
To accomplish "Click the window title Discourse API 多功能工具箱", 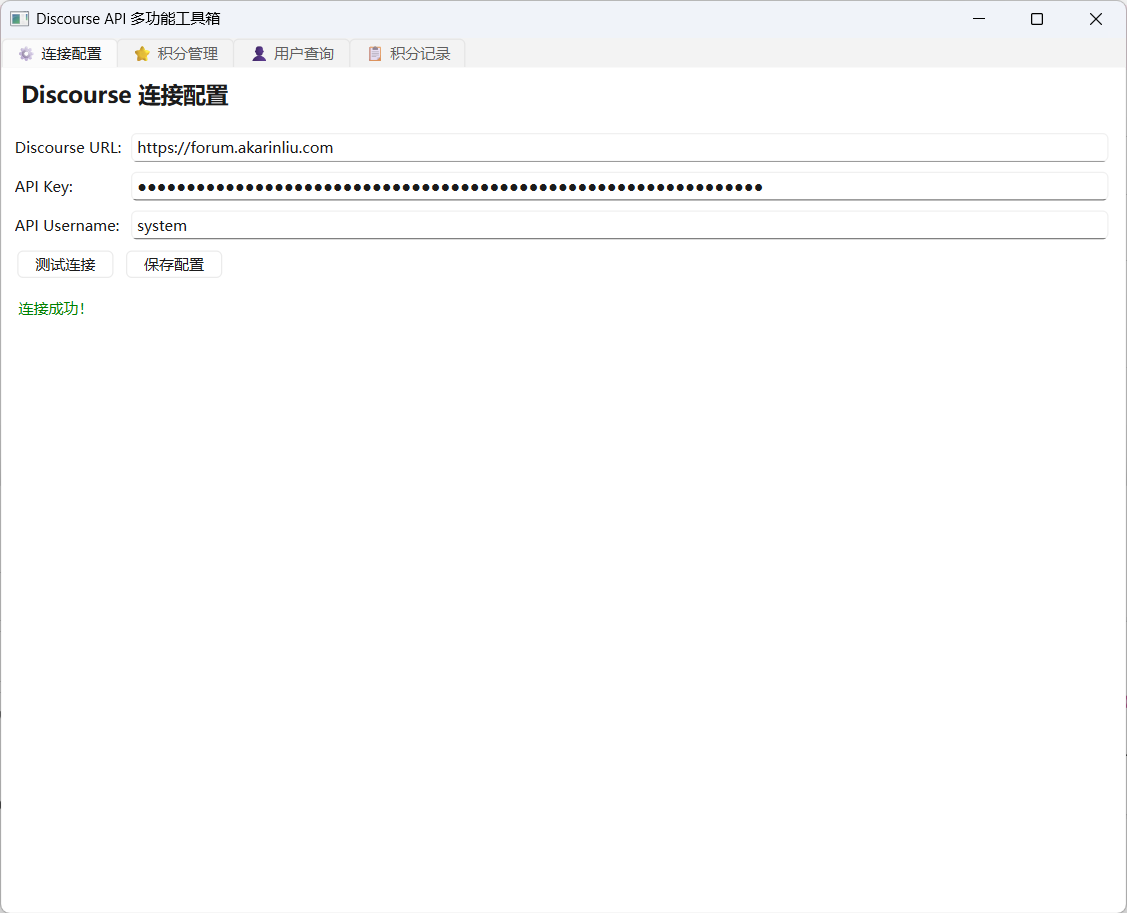I will [128, 19].
